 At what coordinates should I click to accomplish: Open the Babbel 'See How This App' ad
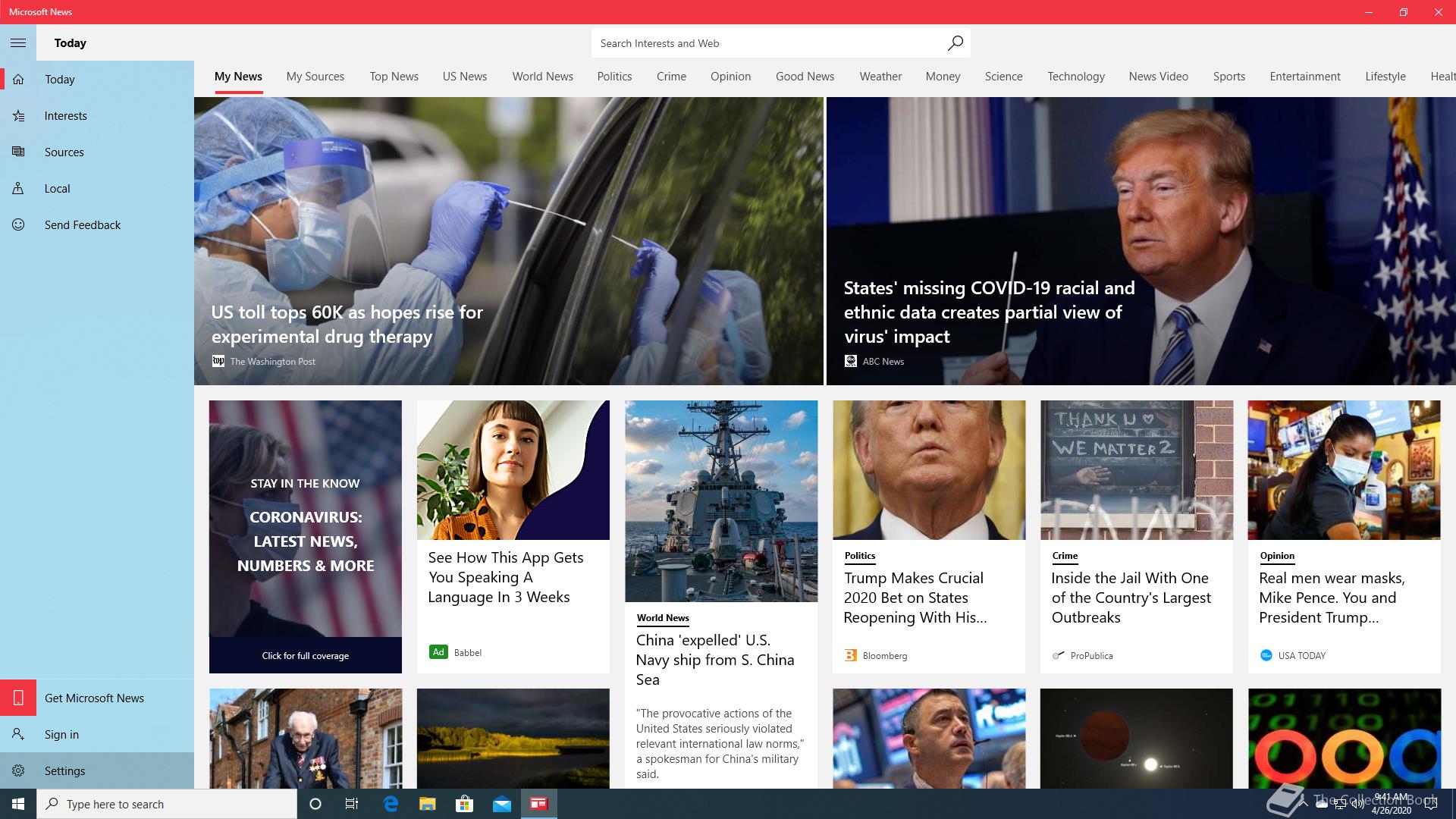point(506,577)
